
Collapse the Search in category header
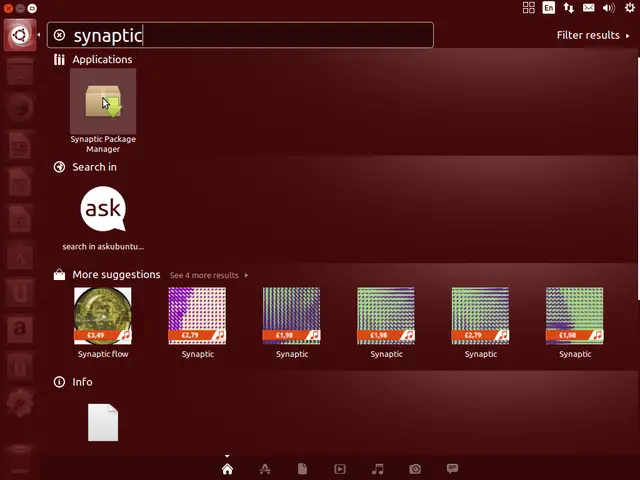pyautogui.click(x=85, y=167)
